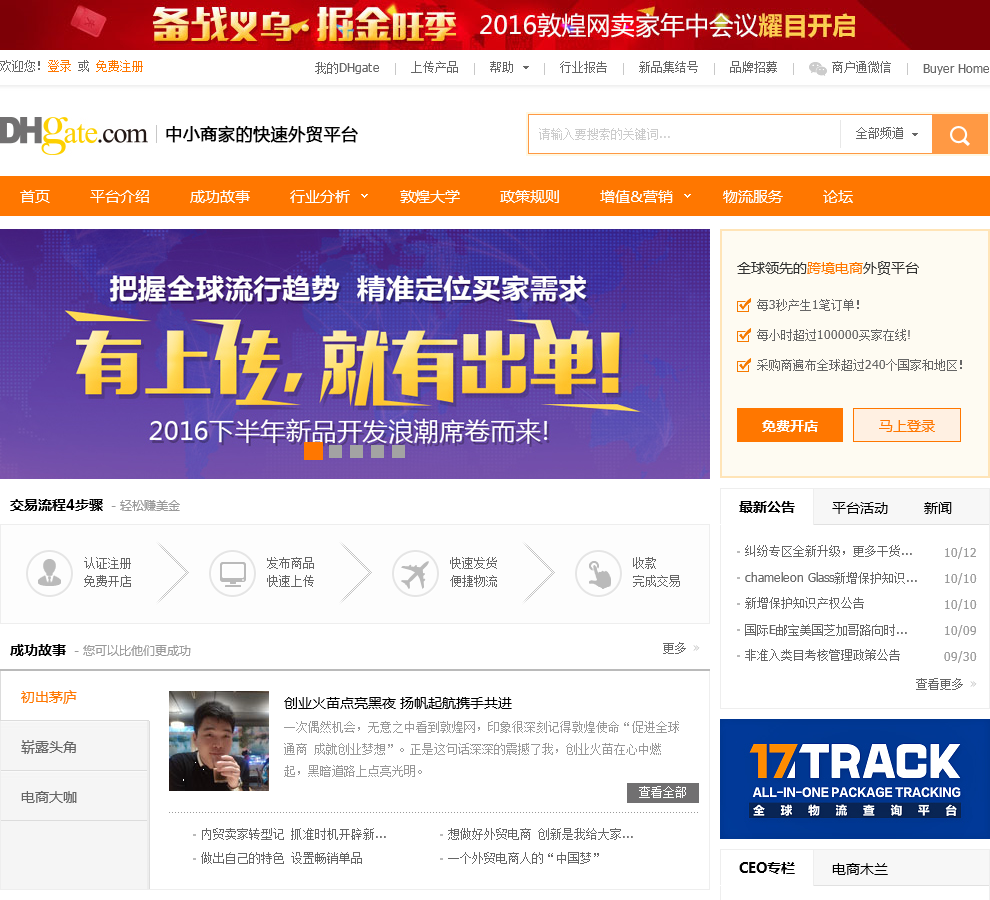The width and height of the screenshot is (990, 900).
Task: Open announcement 纠纷专区全新升级
Action: pos(828,551)
